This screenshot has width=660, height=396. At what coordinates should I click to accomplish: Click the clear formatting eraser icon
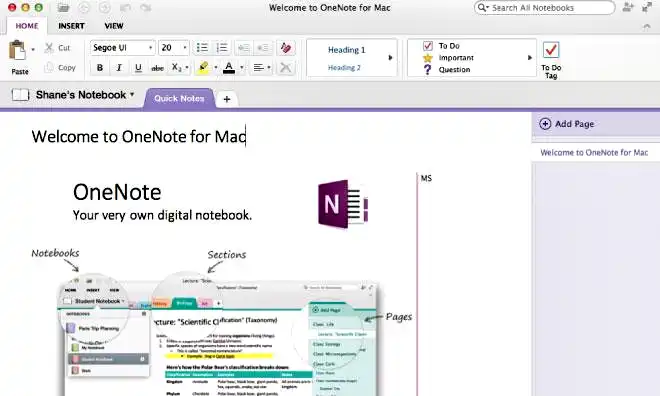tap(286, 48)
